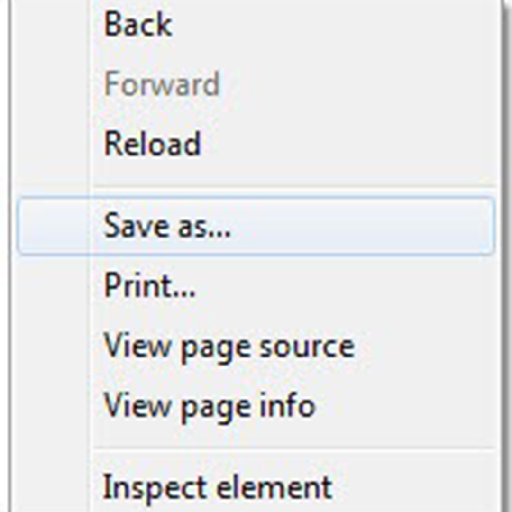This screenshot has height=512, width=512.
Task: Click the currently highlighted menu item
Action: 256,226
